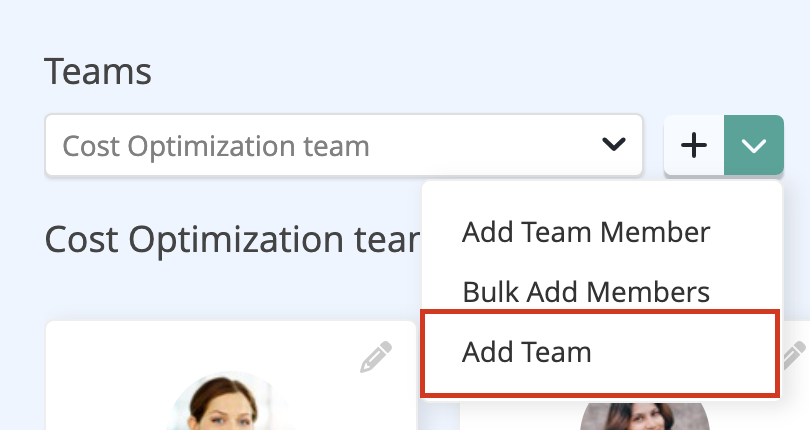Viewport: 810px width, 430px height.
Task: Click the first member's avatar photo
Action: pyautogui.click(x=223, y=401)
